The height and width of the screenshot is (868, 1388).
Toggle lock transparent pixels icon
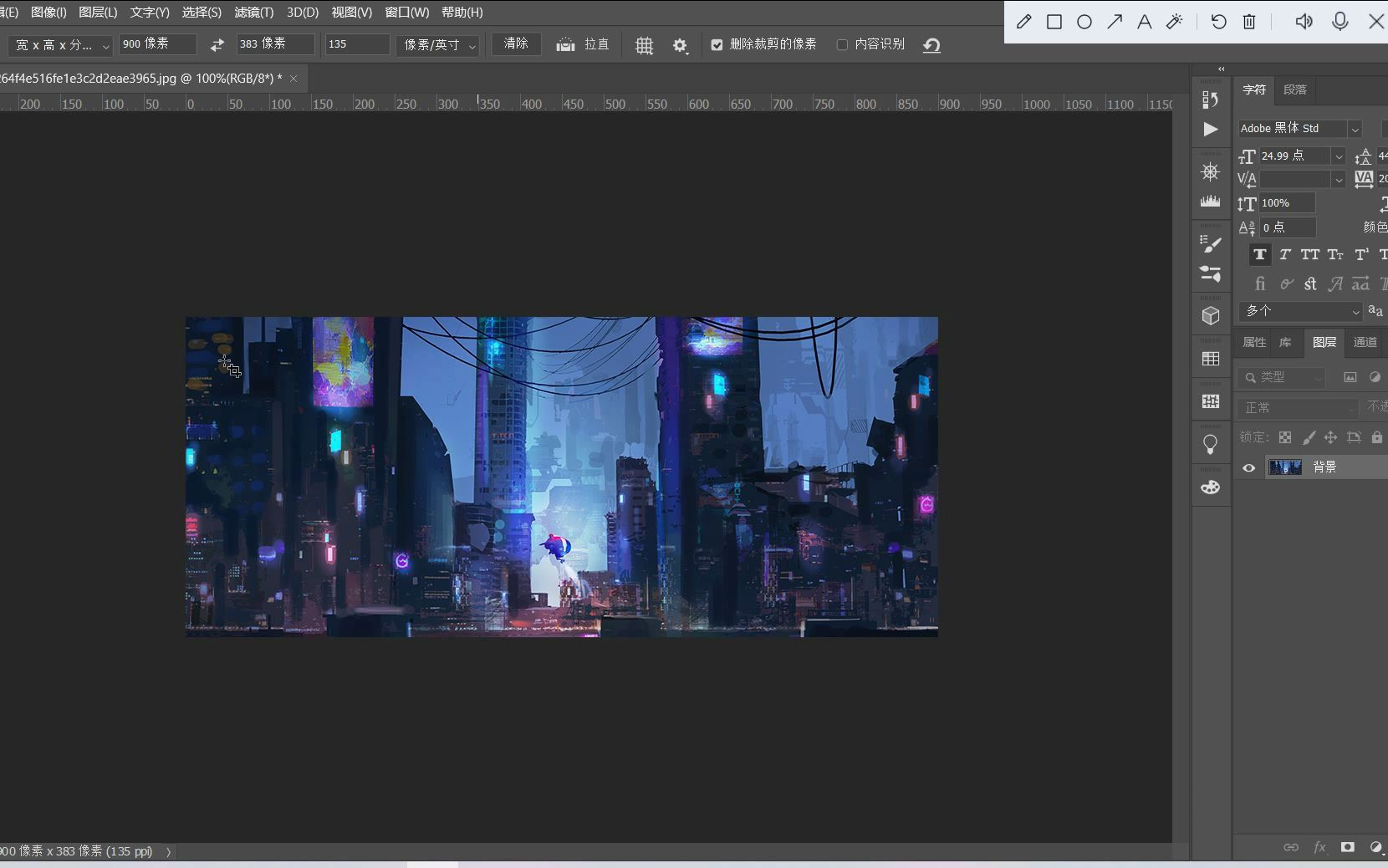click(1285, 437)
